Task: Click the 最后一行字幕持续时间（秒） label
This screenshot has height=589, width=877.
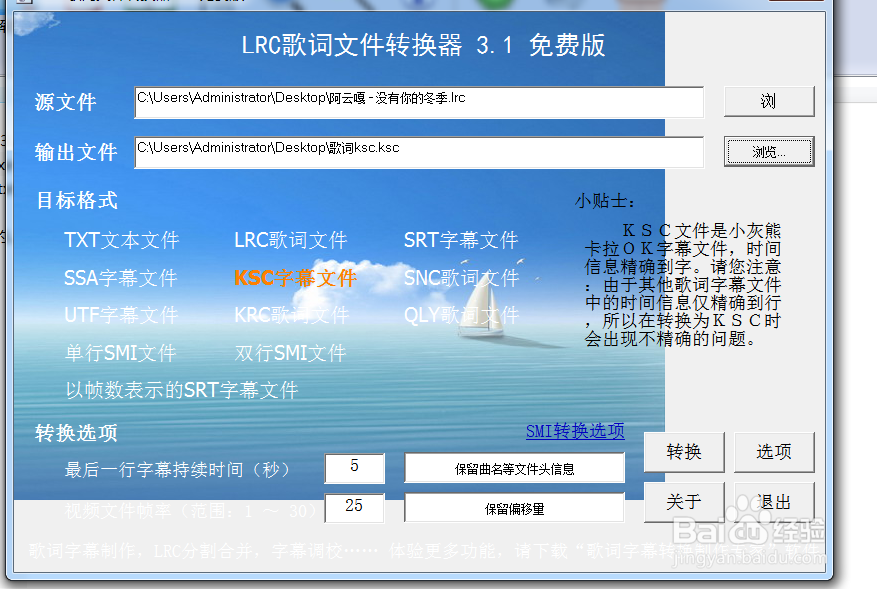Action: (x=177, y=469)
